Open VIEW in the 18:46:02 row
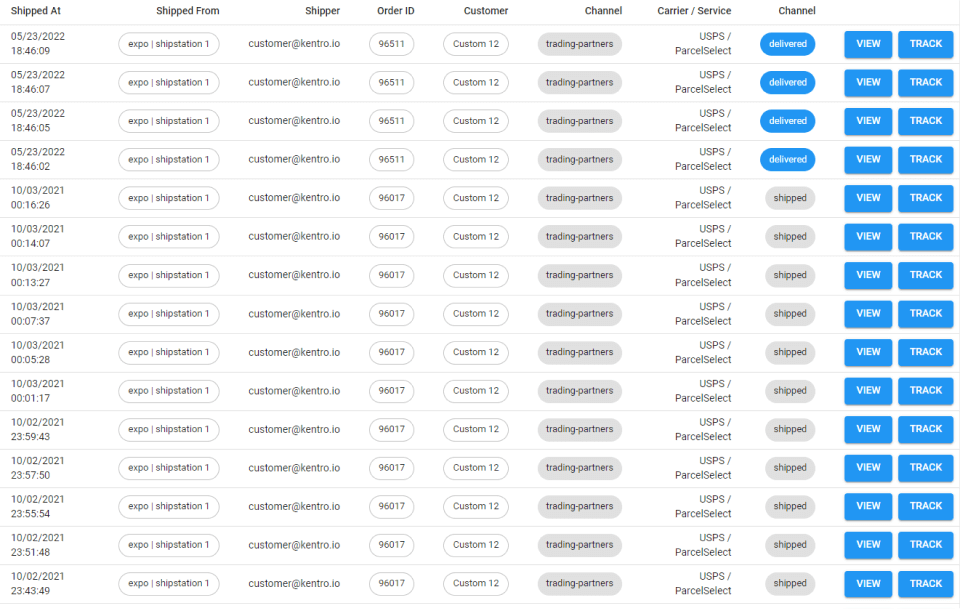Image resolution: width=960 pixels, height=609 pixels. pyautogui.click(x=868, y=160)
